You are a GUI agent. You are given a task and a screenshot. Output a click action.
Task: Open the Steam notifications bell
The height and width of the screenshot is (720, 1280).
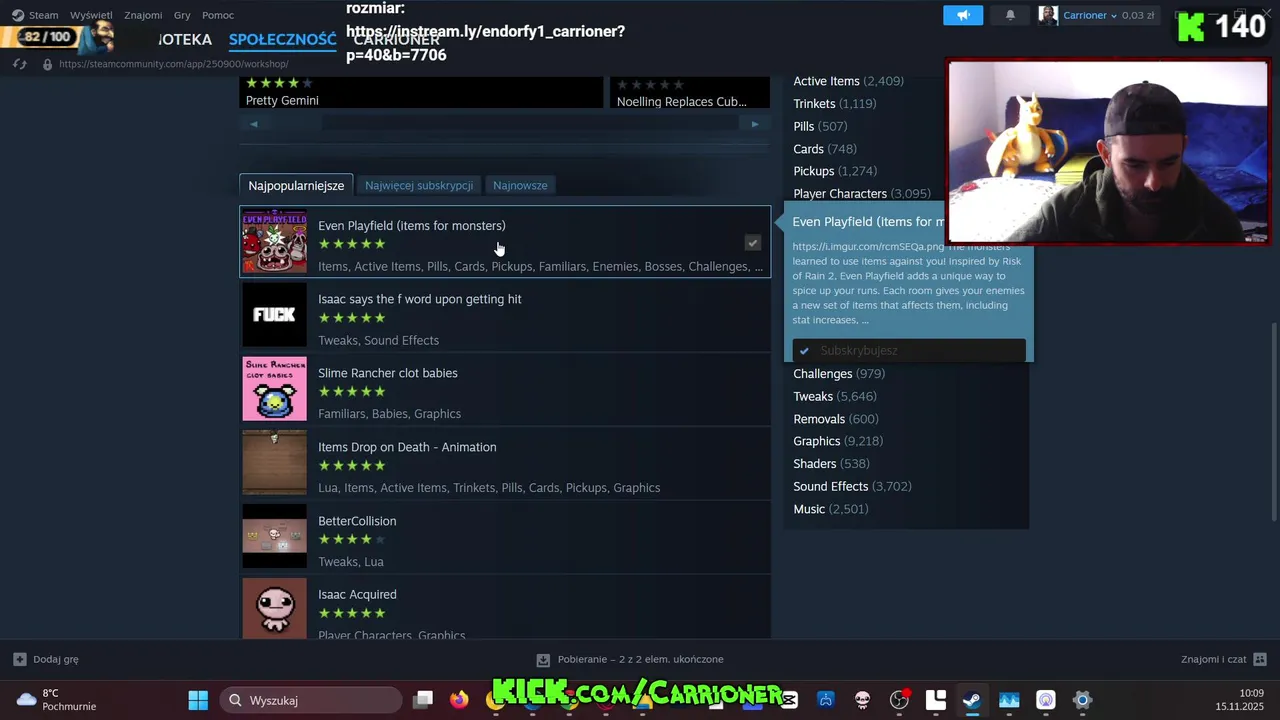1010,15
